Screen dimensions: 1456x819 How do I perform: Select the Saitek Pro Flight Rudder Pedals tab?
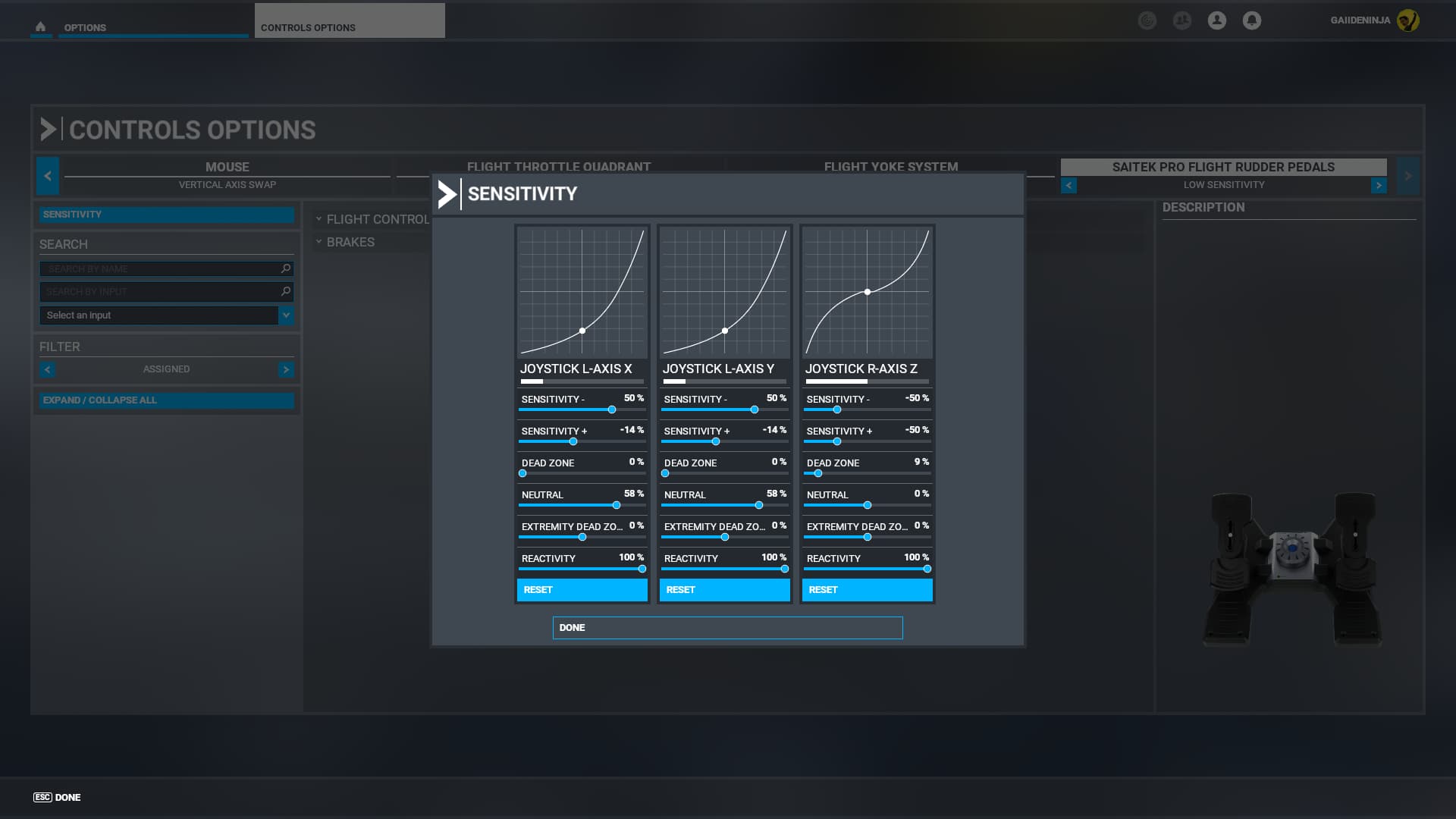pos(1222,167)
